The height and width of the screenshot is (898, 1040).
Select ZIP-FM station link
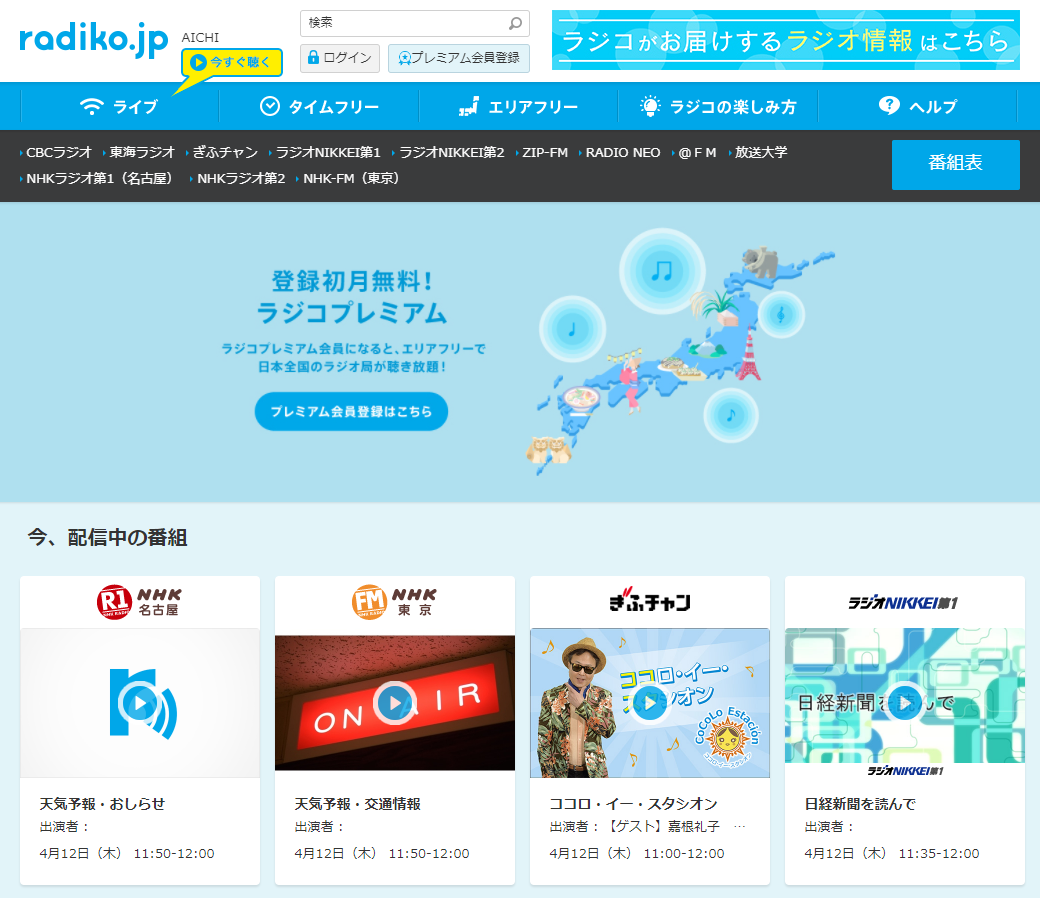(x=545, y=153)
